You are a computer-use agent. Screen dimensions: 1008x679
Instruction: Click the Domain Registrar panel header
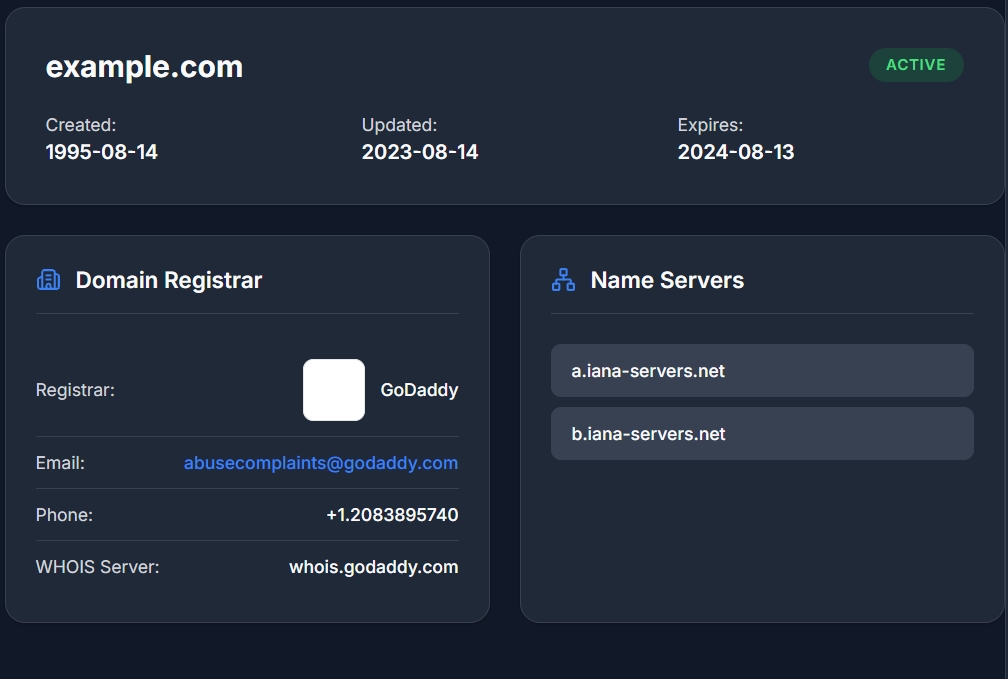[168, 280]
